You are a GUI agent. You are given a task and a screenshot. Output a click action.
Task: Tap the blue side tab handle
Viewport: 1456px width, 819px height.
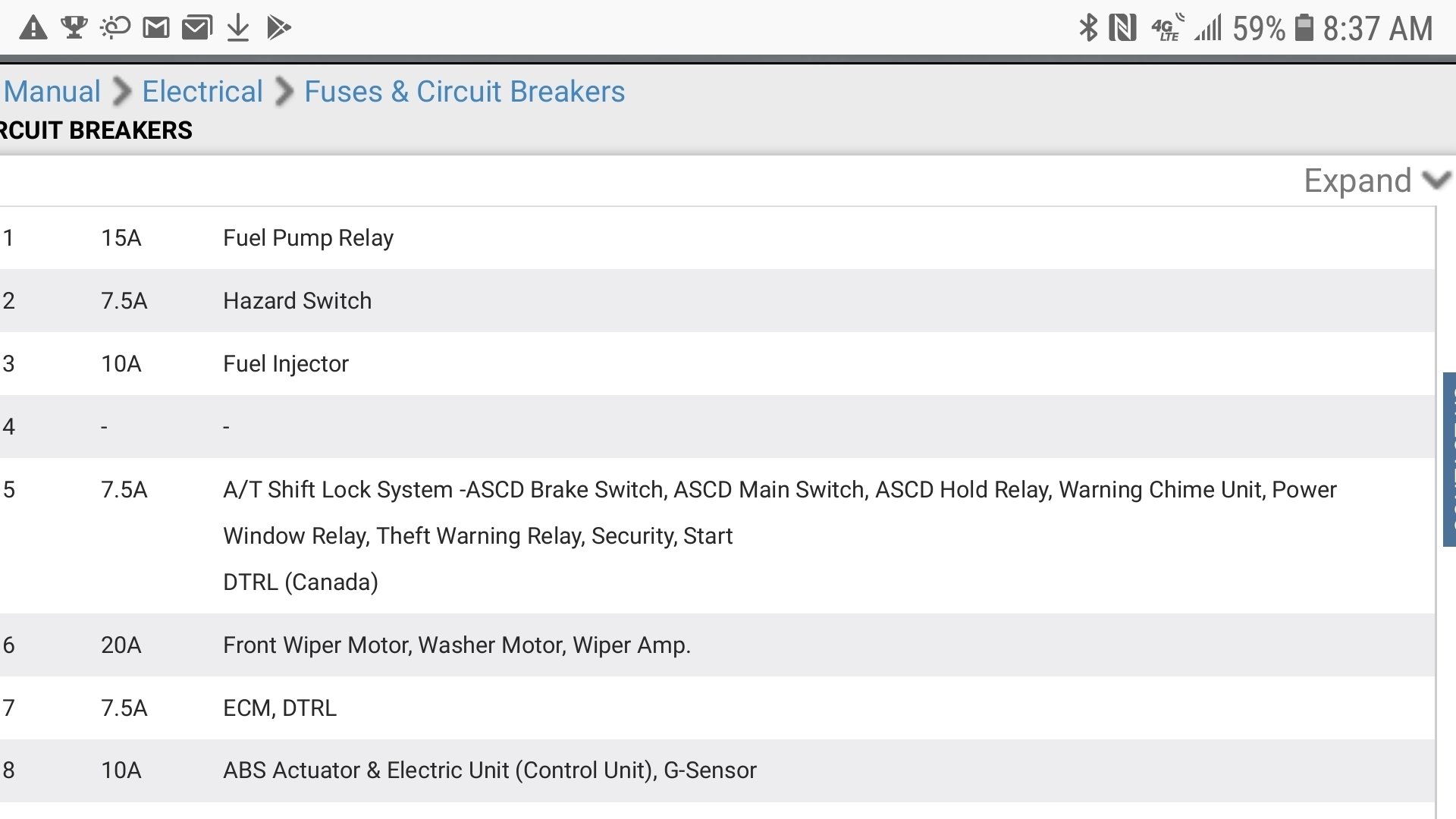(1448, 459)
